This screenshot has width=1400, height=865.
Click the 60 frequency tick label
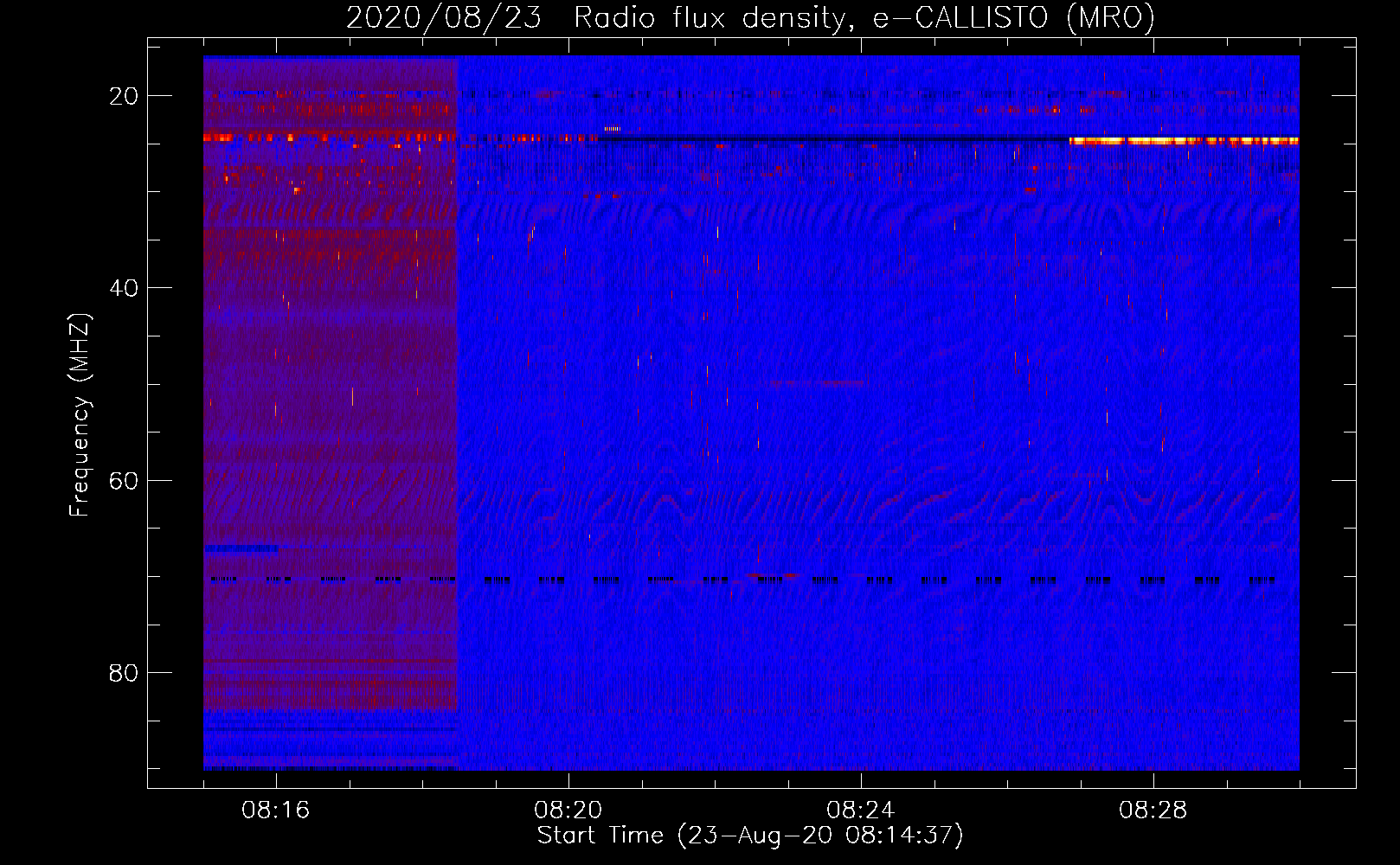pos(124,480)
